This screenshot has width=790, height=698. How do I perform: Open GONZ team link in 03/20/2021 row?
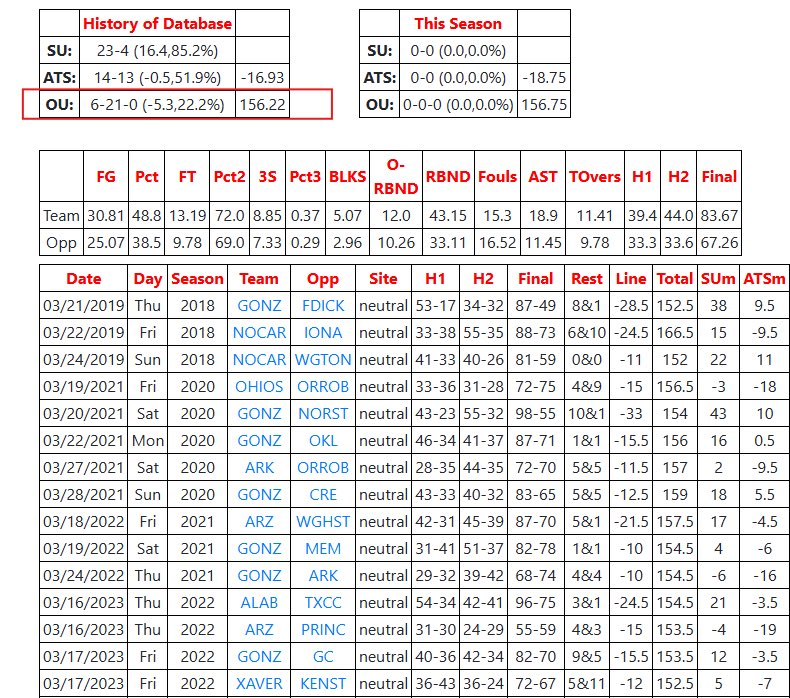click(x=259, y=414)
